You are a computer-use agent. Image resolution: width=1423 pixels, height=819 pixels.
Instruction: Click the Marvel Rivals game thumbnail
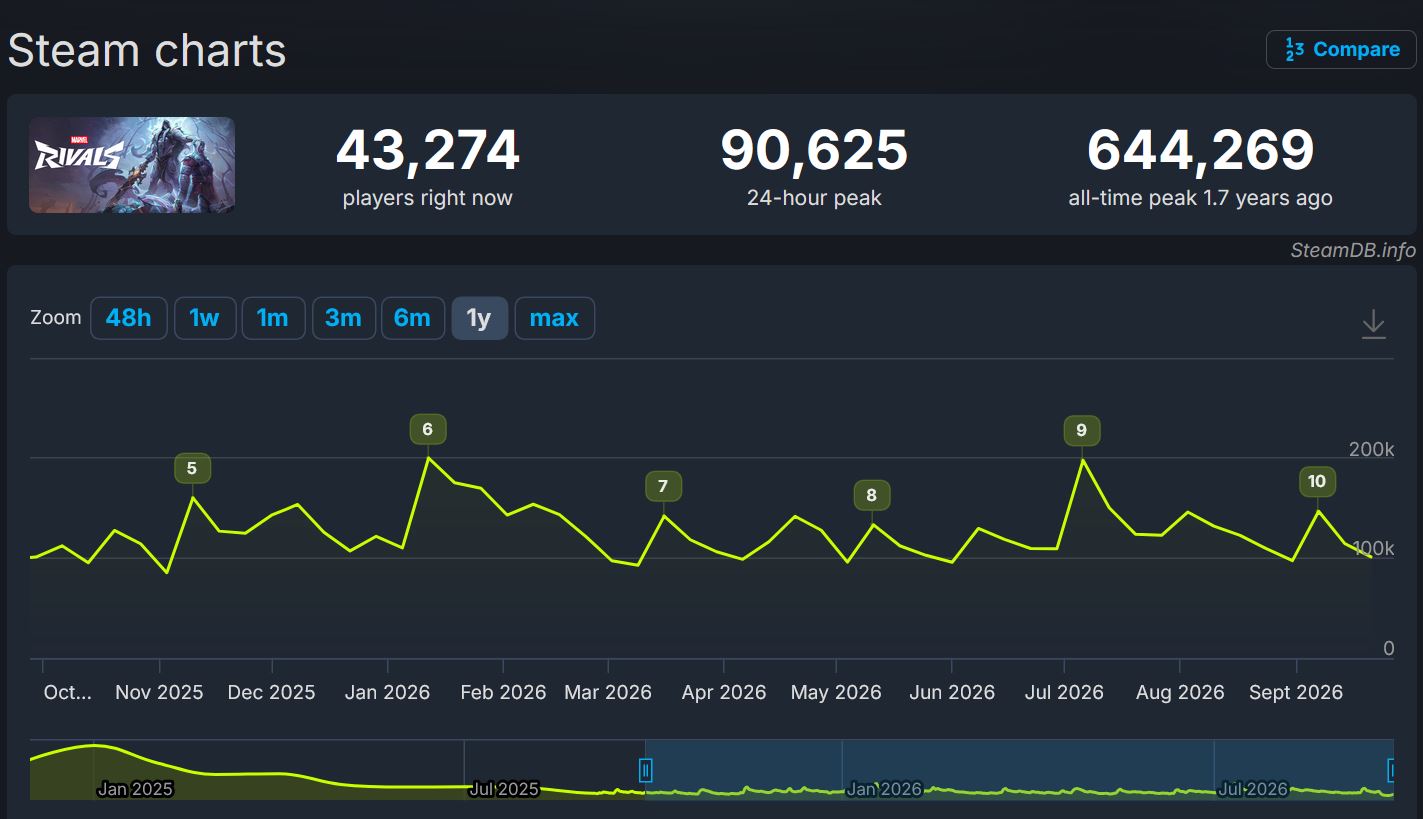pyautogui.click(x=132, y=165)
